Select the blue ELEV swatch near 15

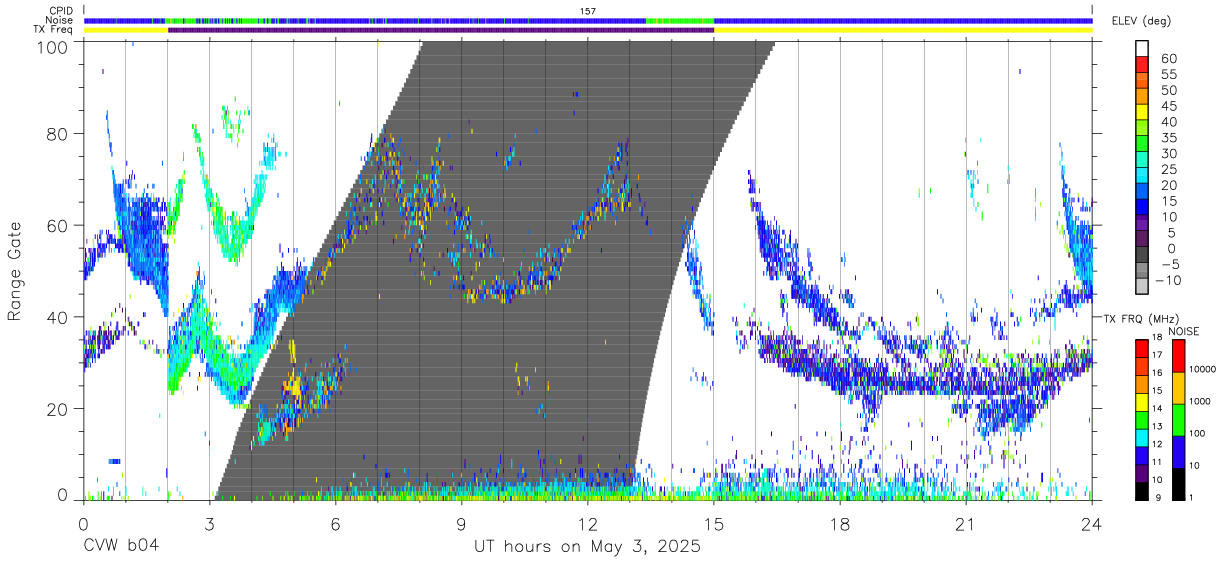coord(1142,208)
